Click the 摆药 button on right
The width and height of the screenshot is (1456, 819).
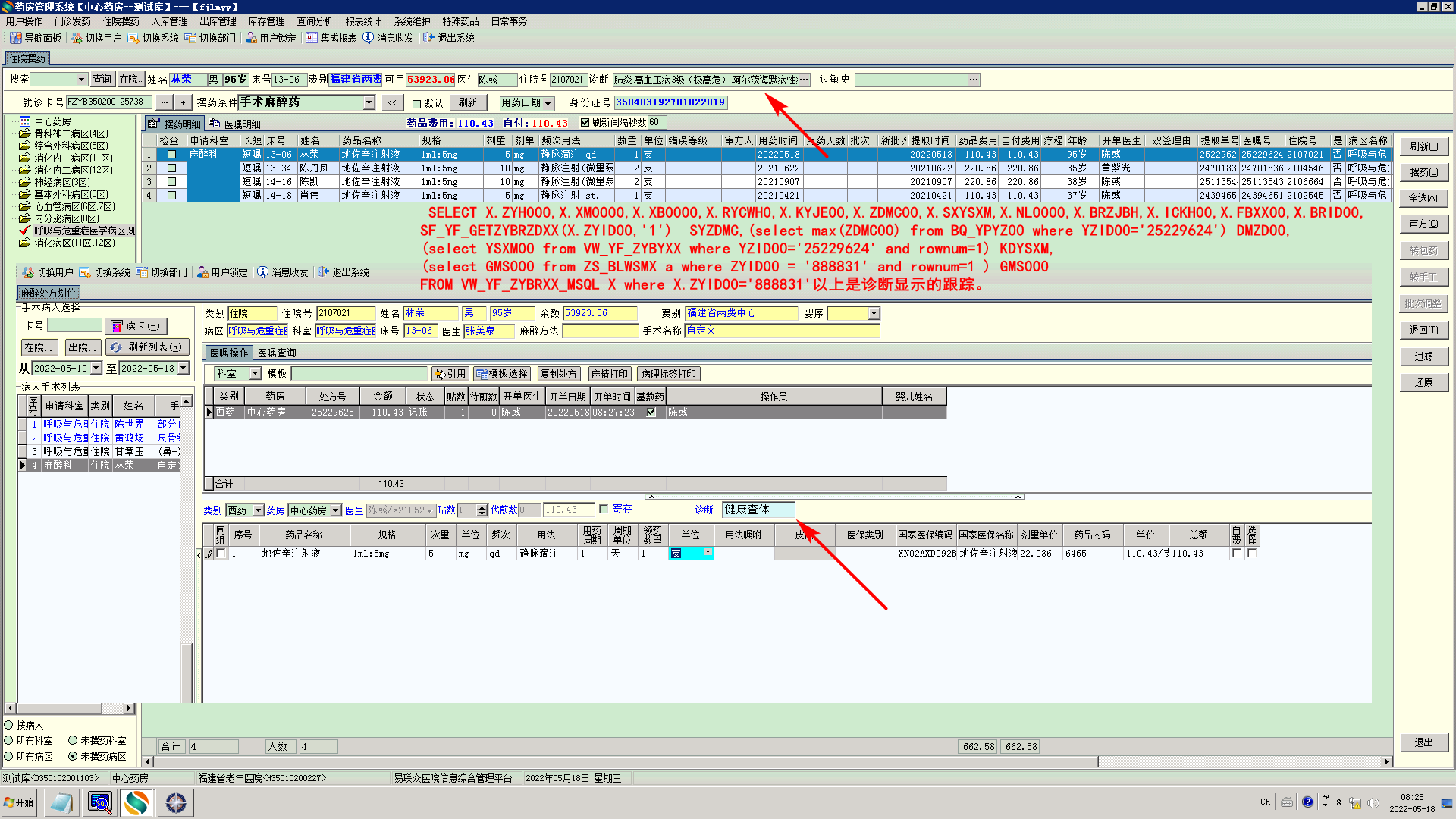coord(1423,172)
